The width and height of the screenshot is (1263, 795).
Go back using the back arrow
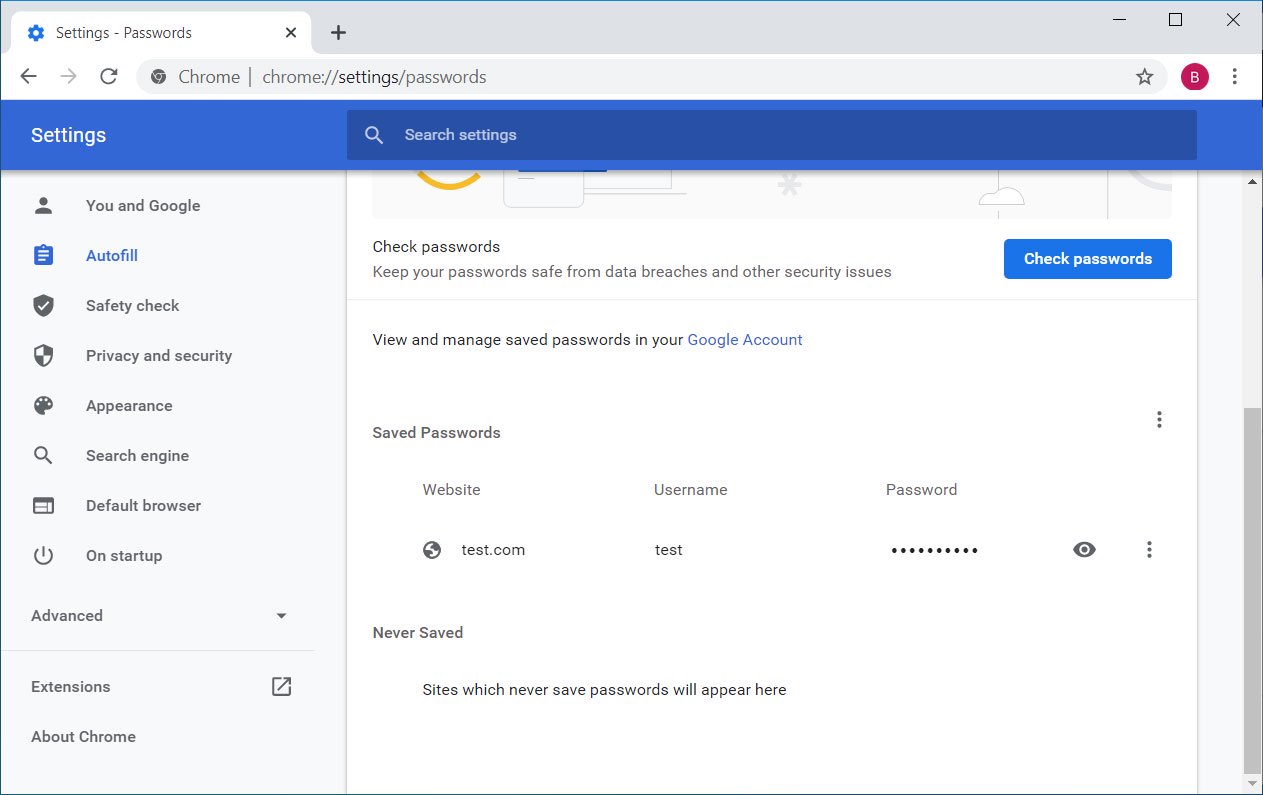coord(28,77)
